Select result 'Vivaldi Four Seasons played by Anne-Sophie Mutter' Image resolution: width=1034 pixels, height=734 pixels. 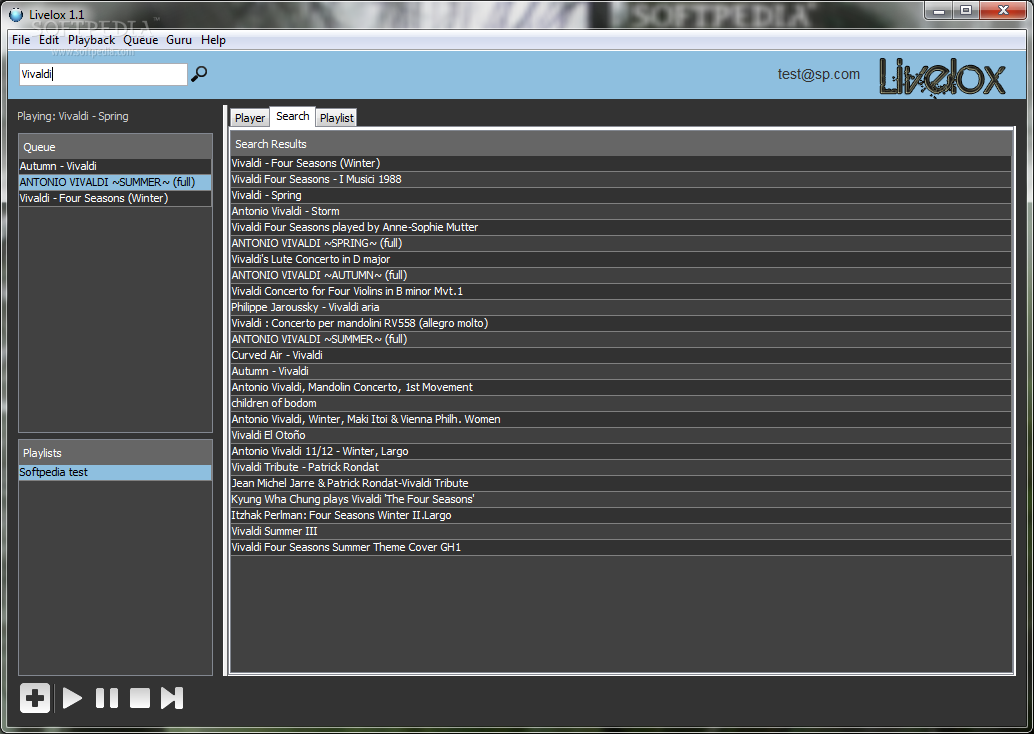pyautogui.click(x=621, y=227)
